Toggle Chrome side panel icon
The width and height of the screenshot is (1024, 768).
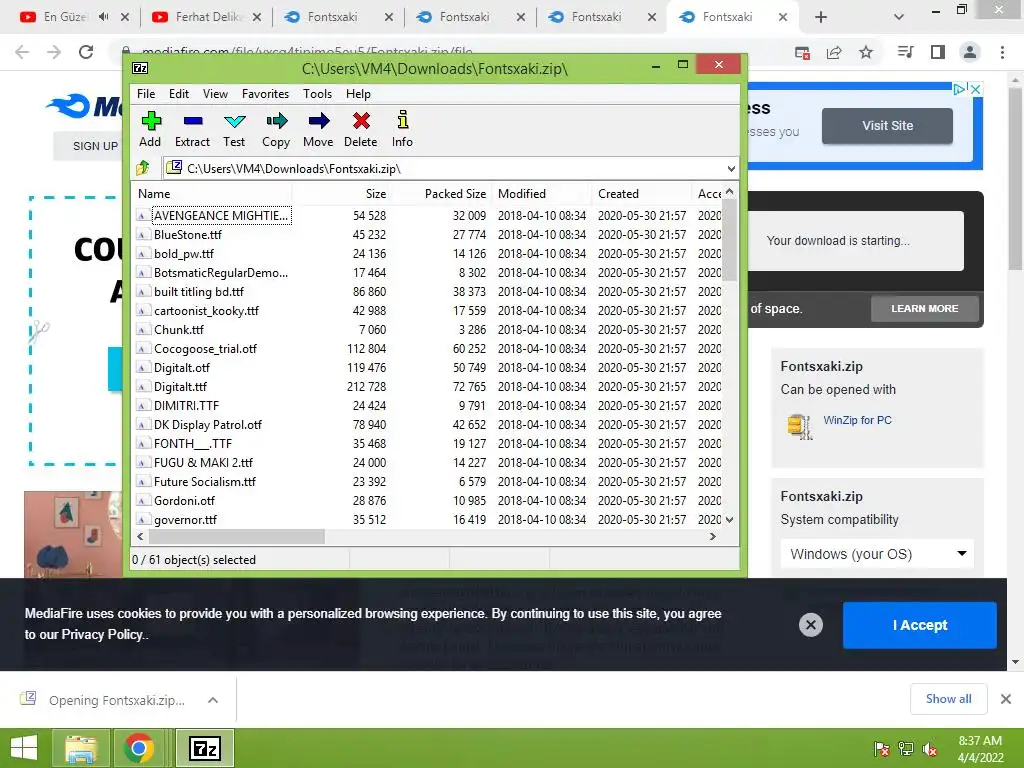coord(938,52)
